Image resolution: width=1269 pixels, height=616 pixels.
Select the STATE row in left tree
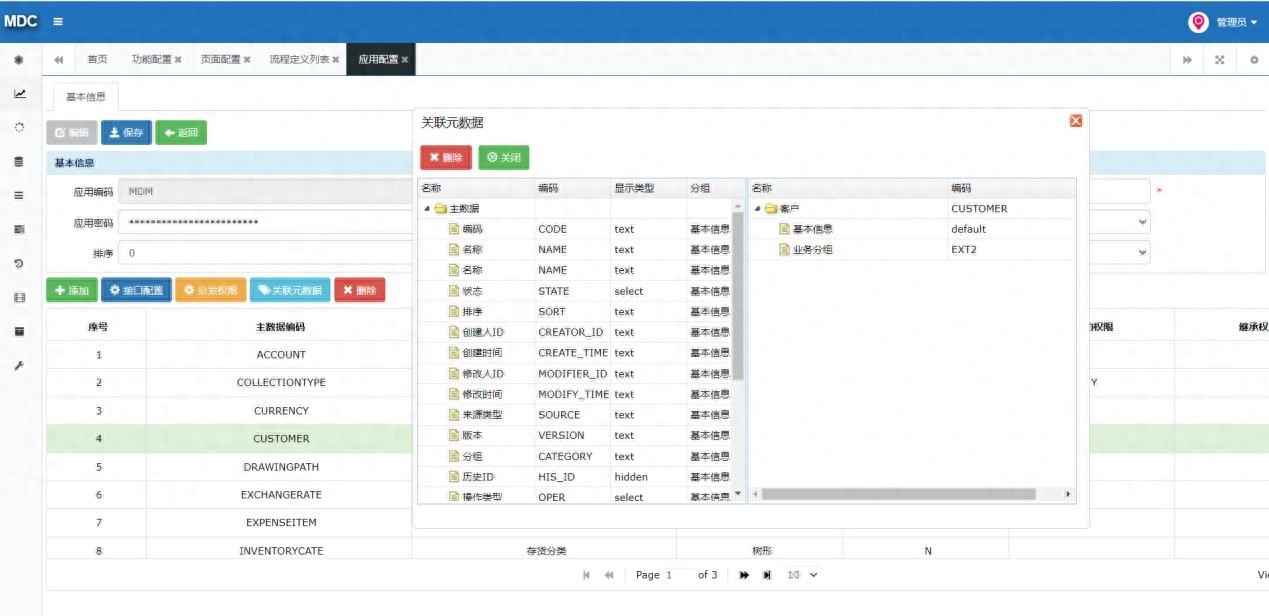click(576, 291)
